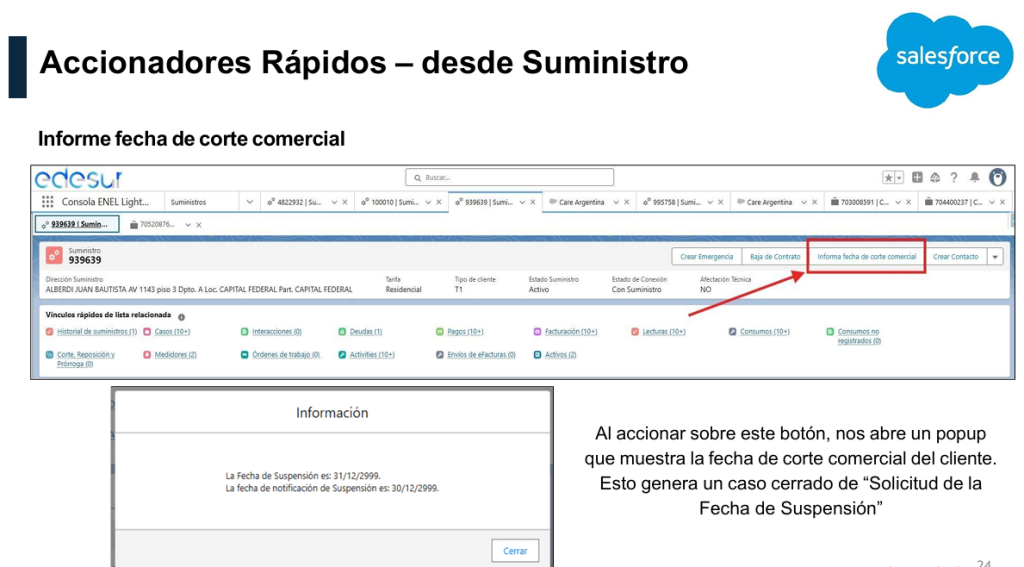
Task: Click the Favorites star icon
Action: pyautogui.click(x=888, y=178)
